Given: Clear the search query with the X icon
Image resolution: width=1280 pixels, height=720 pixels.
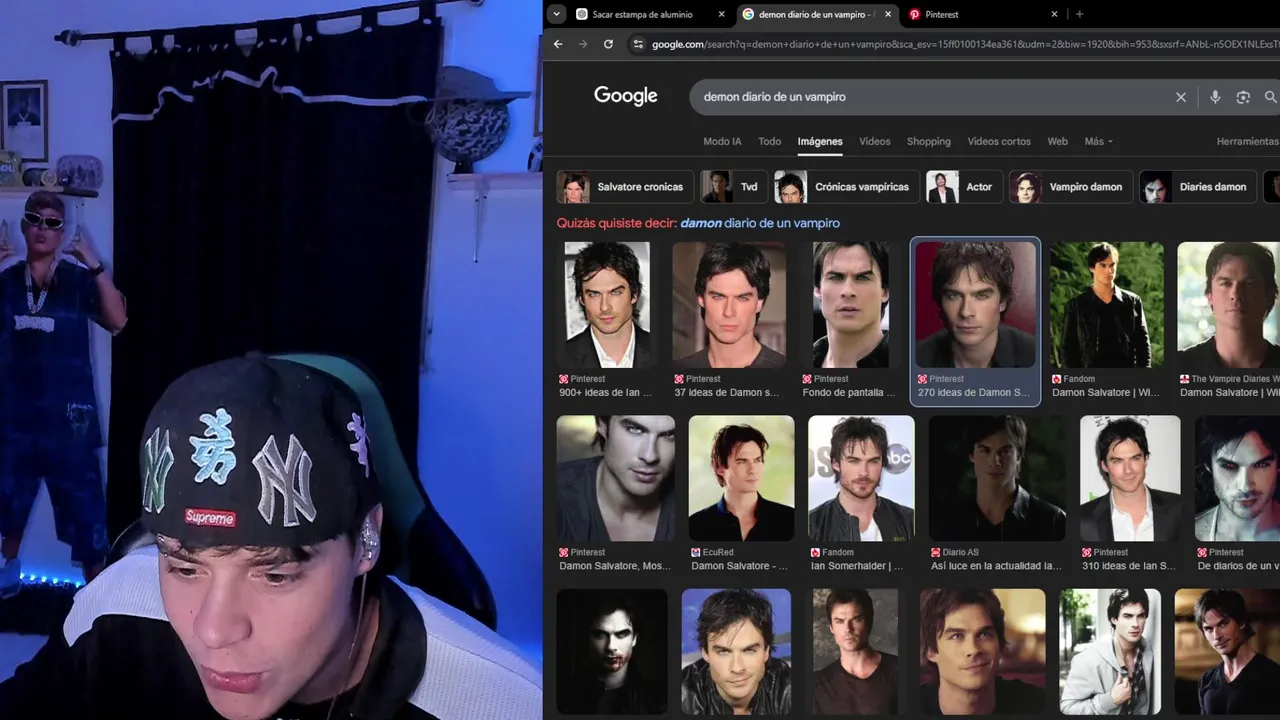Looking at the screenshot, I should coord(1181,97).
